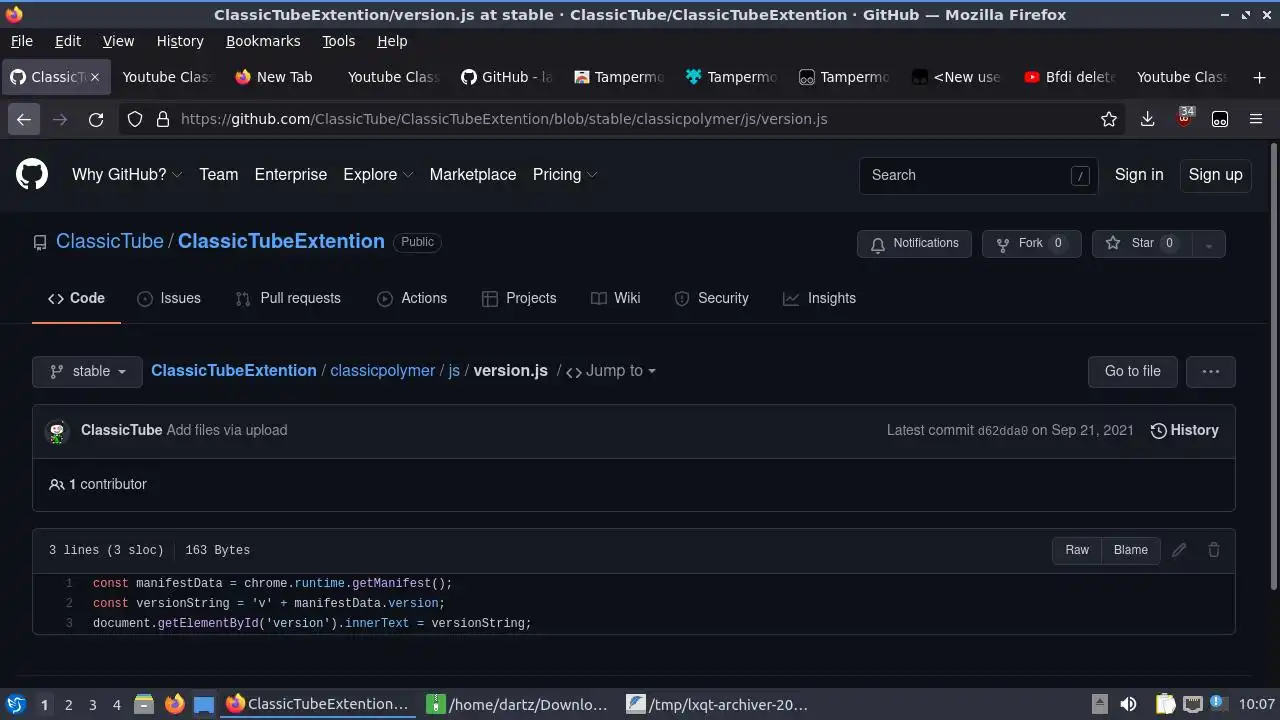Screen dimensions: 1280x720
Task: View the Raw file contents
Action: [x=1077, y=550]
